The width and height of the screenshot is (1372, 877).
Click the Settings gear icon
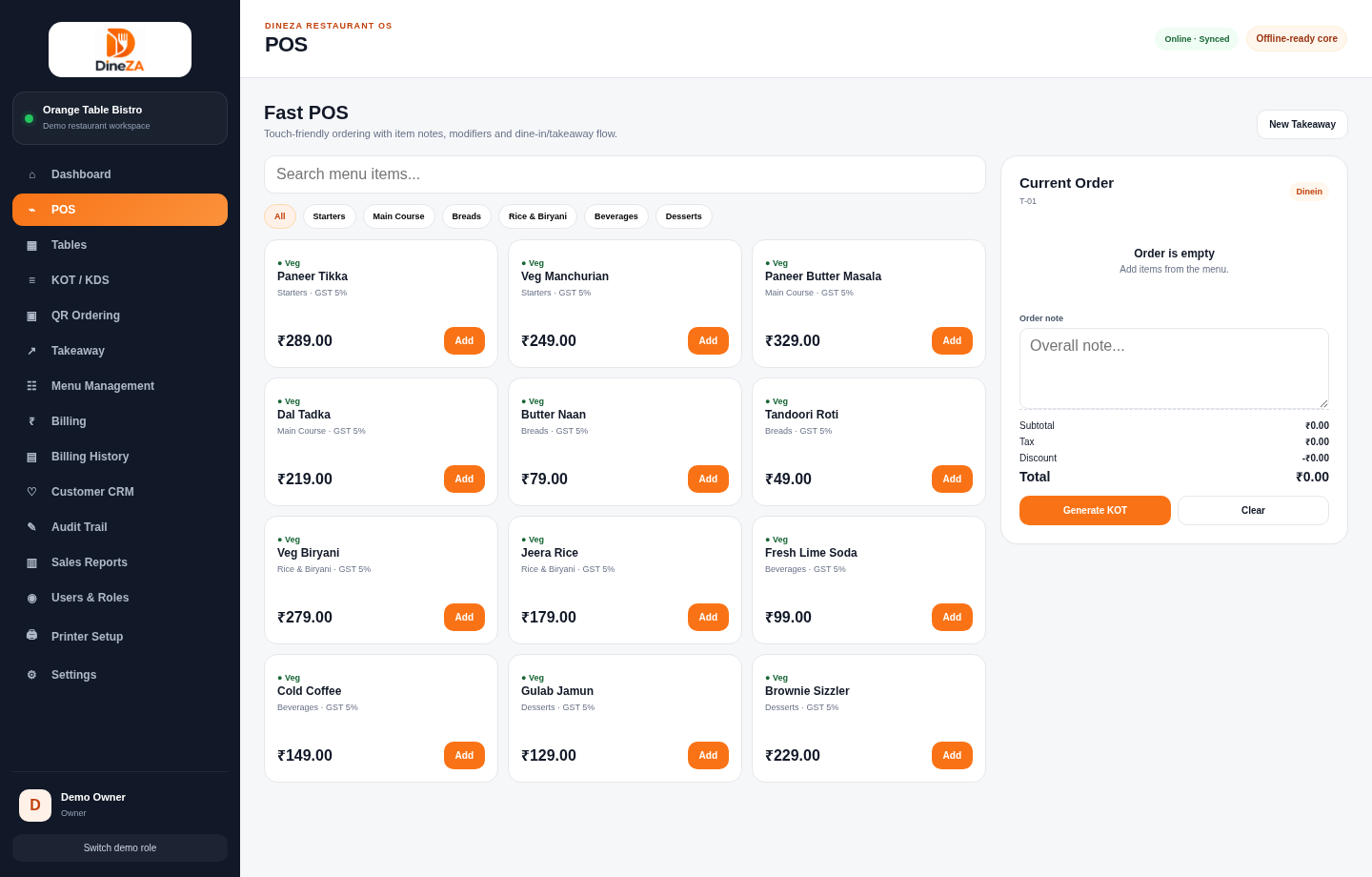(x=31, y=675)
